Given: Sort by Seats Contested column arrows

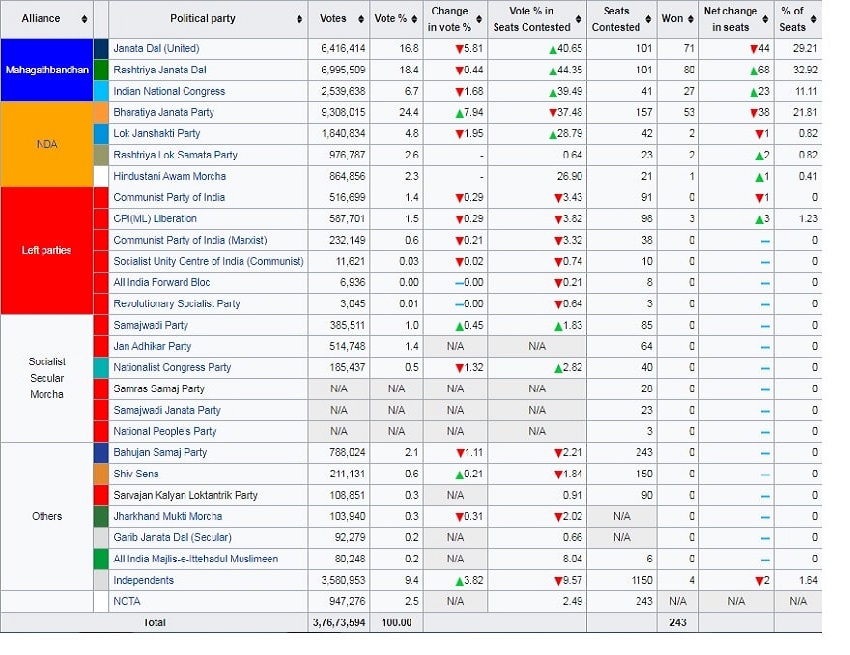Looking at the screenshot, I should [648, 19].
